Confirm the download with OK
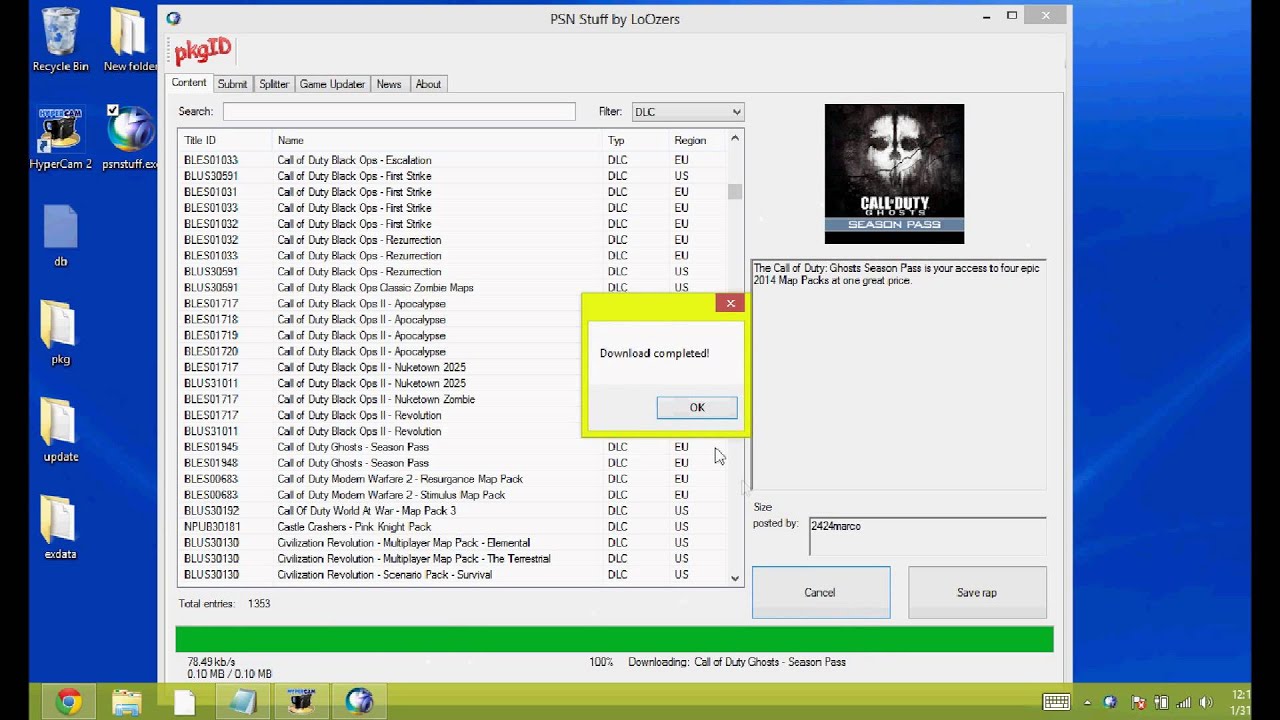The height and width of the screenshot is (720, 1280). (697, 407)
